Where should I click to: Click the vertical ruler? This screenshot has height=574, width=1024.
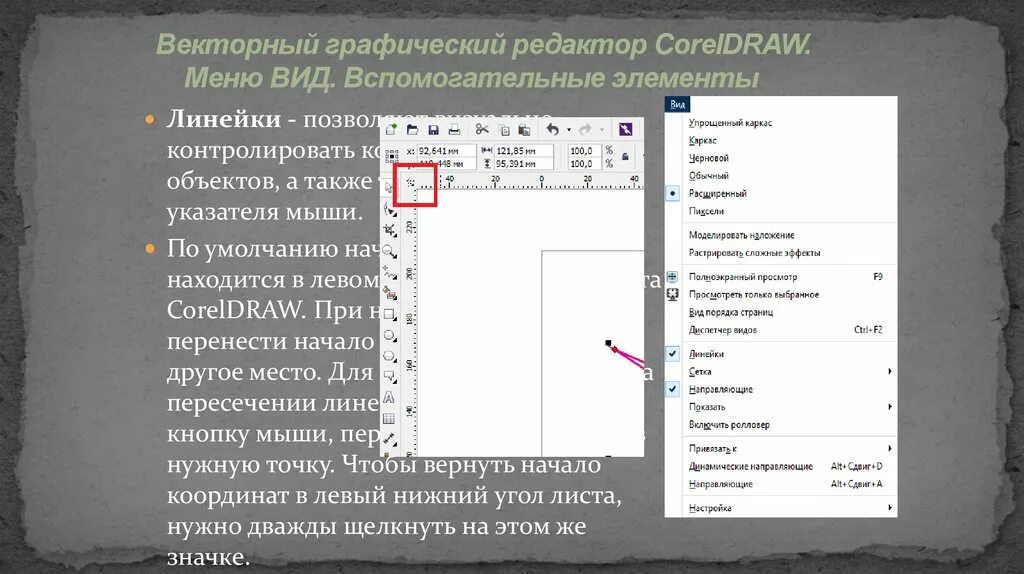click(410, 323)
